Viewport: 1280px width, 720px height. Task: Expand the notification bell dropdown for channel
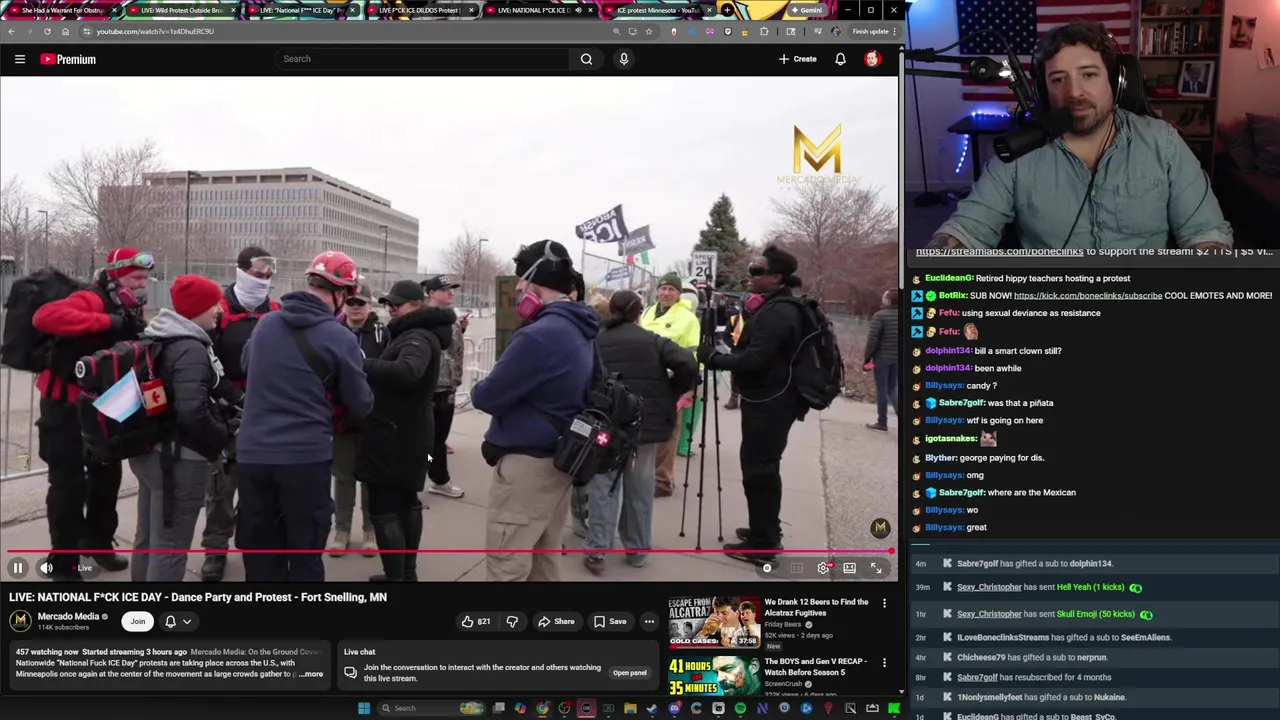(177, 621)
